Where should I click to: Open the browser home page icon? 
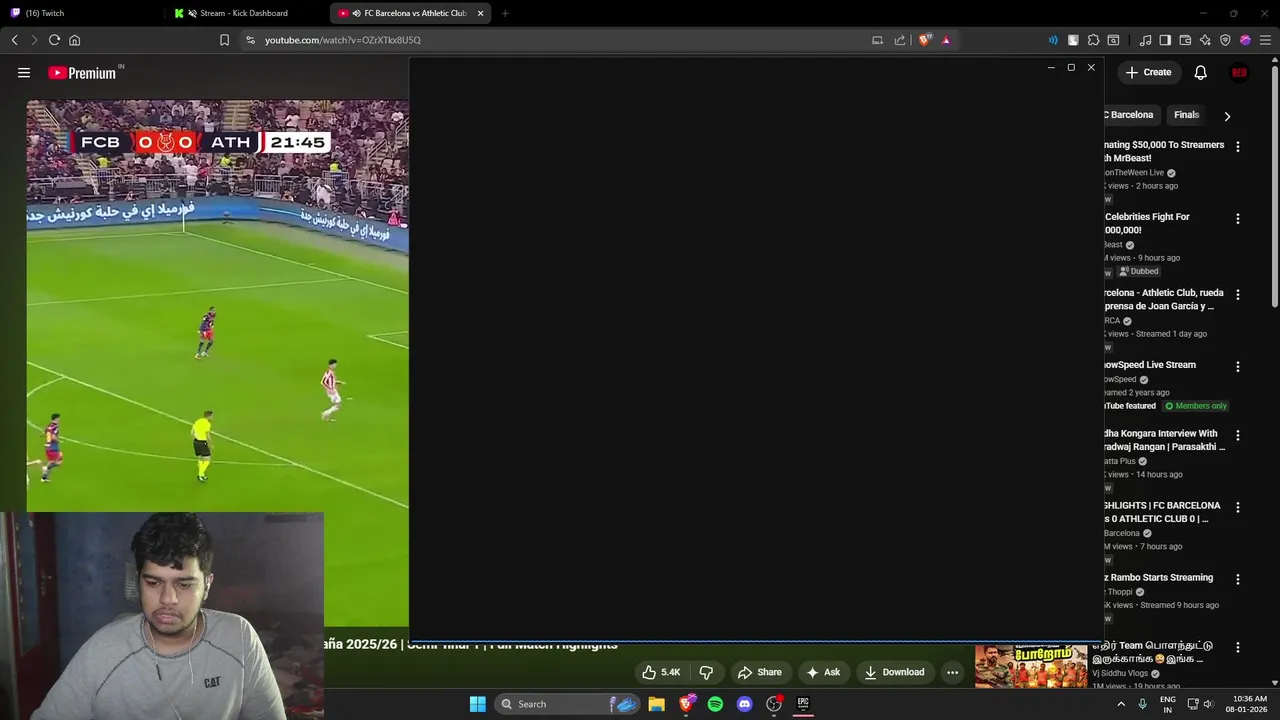tap(74, 40)
